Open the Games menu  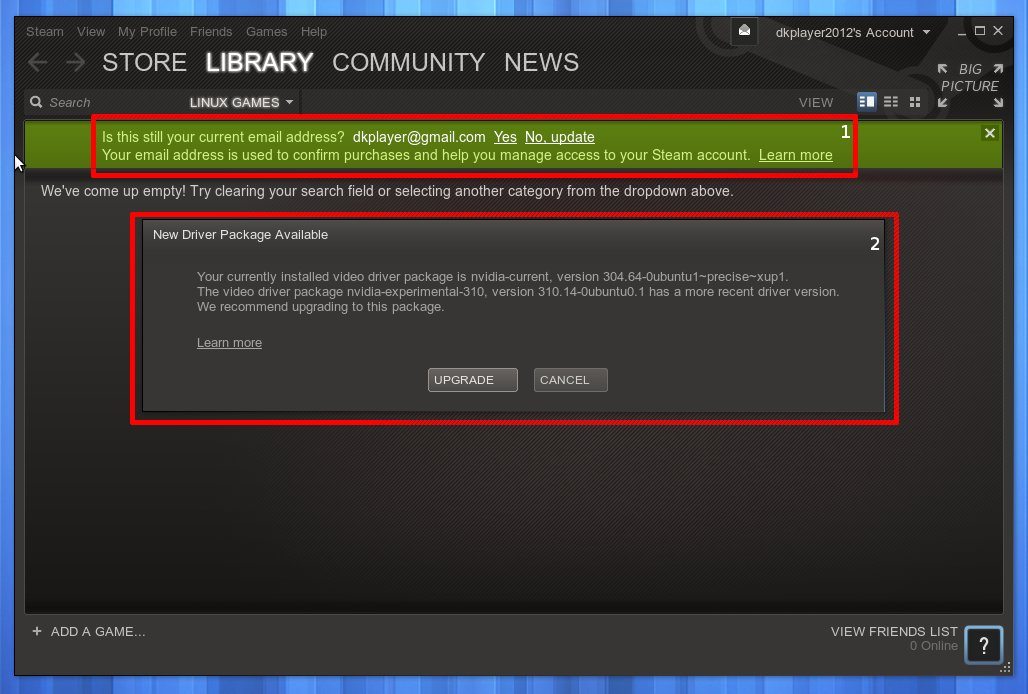click(266, 31)
